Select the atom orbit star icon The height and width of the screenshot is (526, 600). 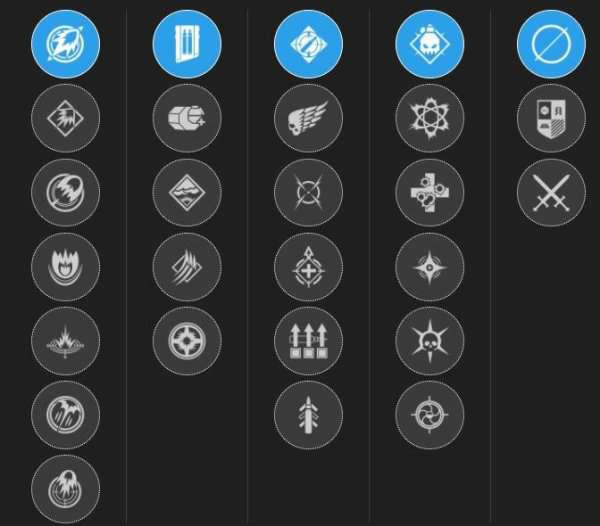(430, 118)
